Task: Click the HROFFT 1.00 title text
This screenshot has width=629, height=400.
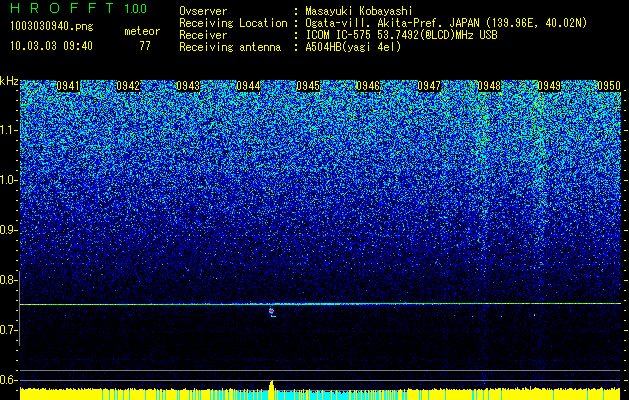Action: [x=79, y=8]
